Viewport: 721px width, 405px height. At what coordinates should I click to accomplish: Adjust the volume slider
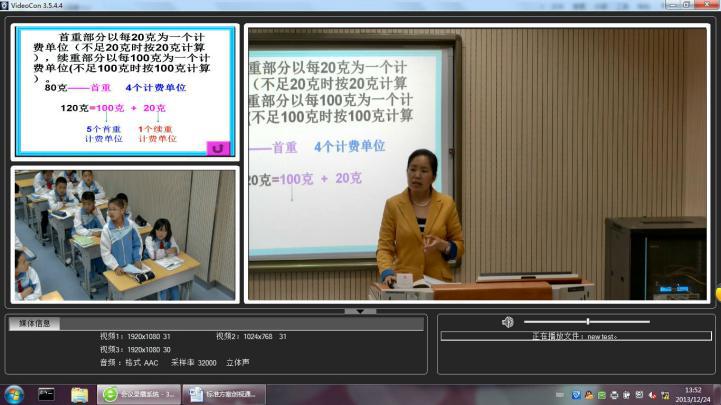(x=587, y=322)
